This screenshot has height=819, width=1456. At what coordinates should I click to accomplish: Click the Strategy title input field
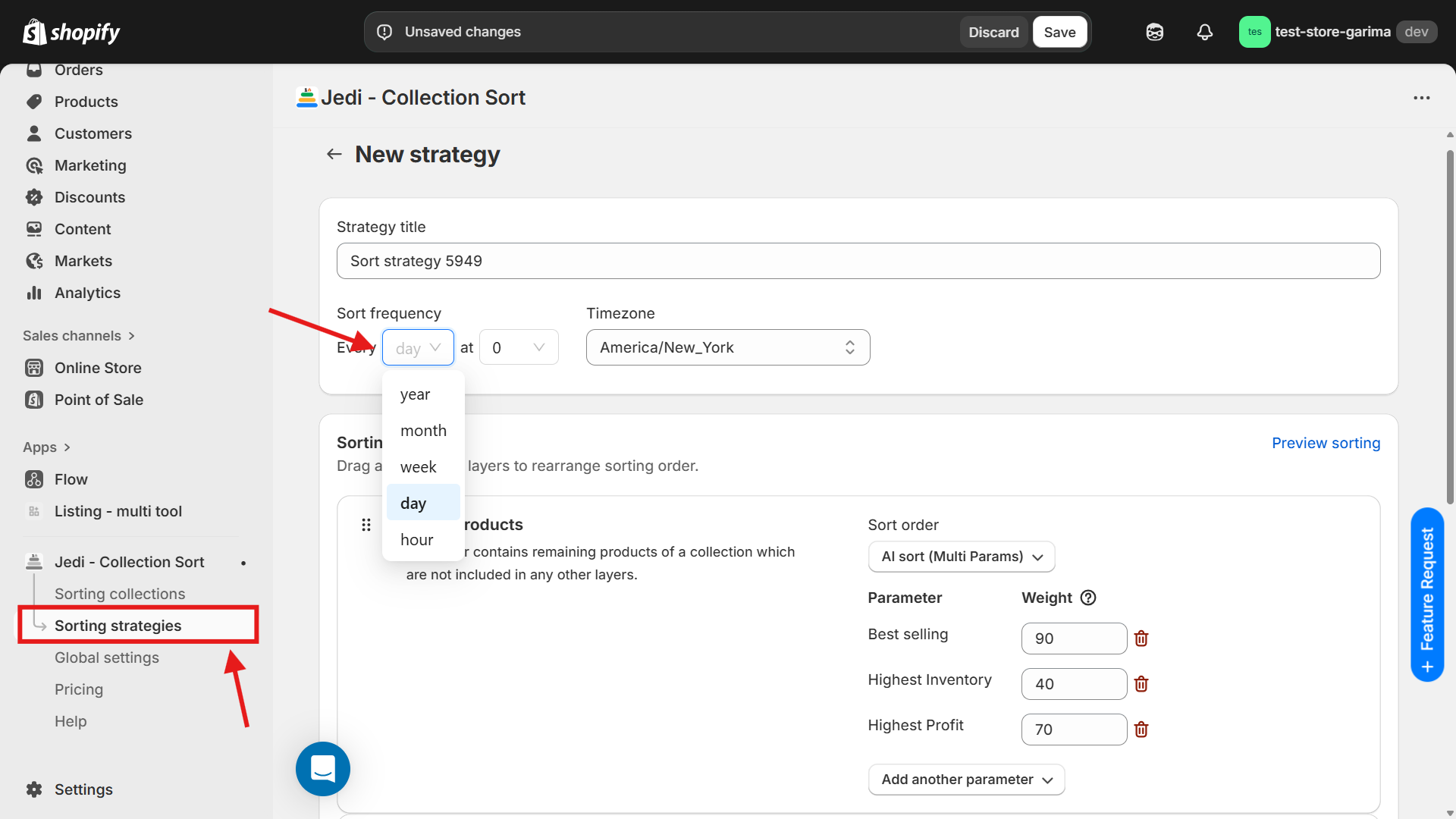[858, 261]
